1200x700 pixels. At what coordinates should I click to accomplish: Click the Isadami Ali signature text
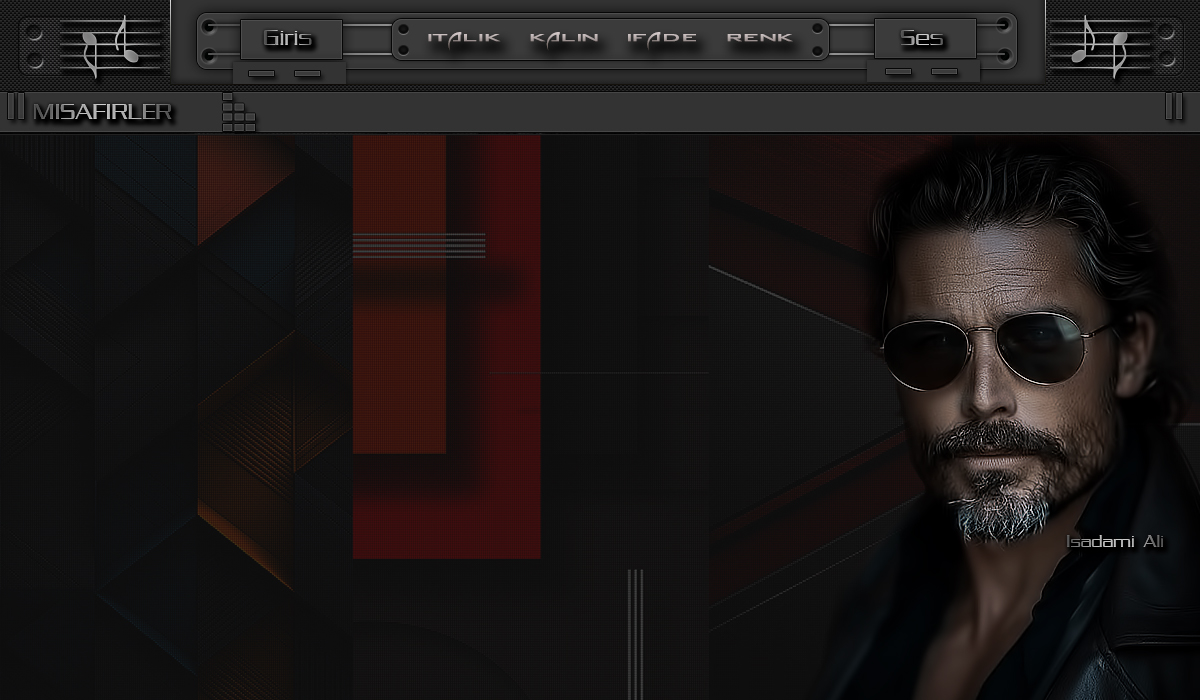point(1115,542)
